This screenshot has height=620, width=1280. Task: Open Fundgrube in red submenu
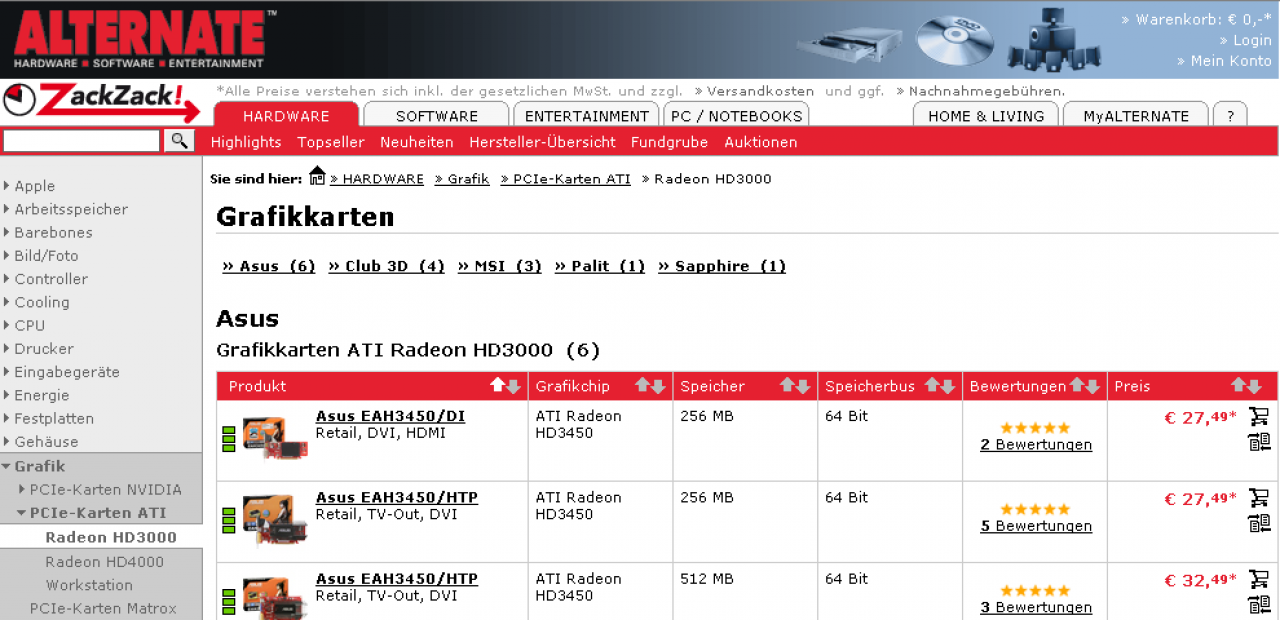point(669,142)
